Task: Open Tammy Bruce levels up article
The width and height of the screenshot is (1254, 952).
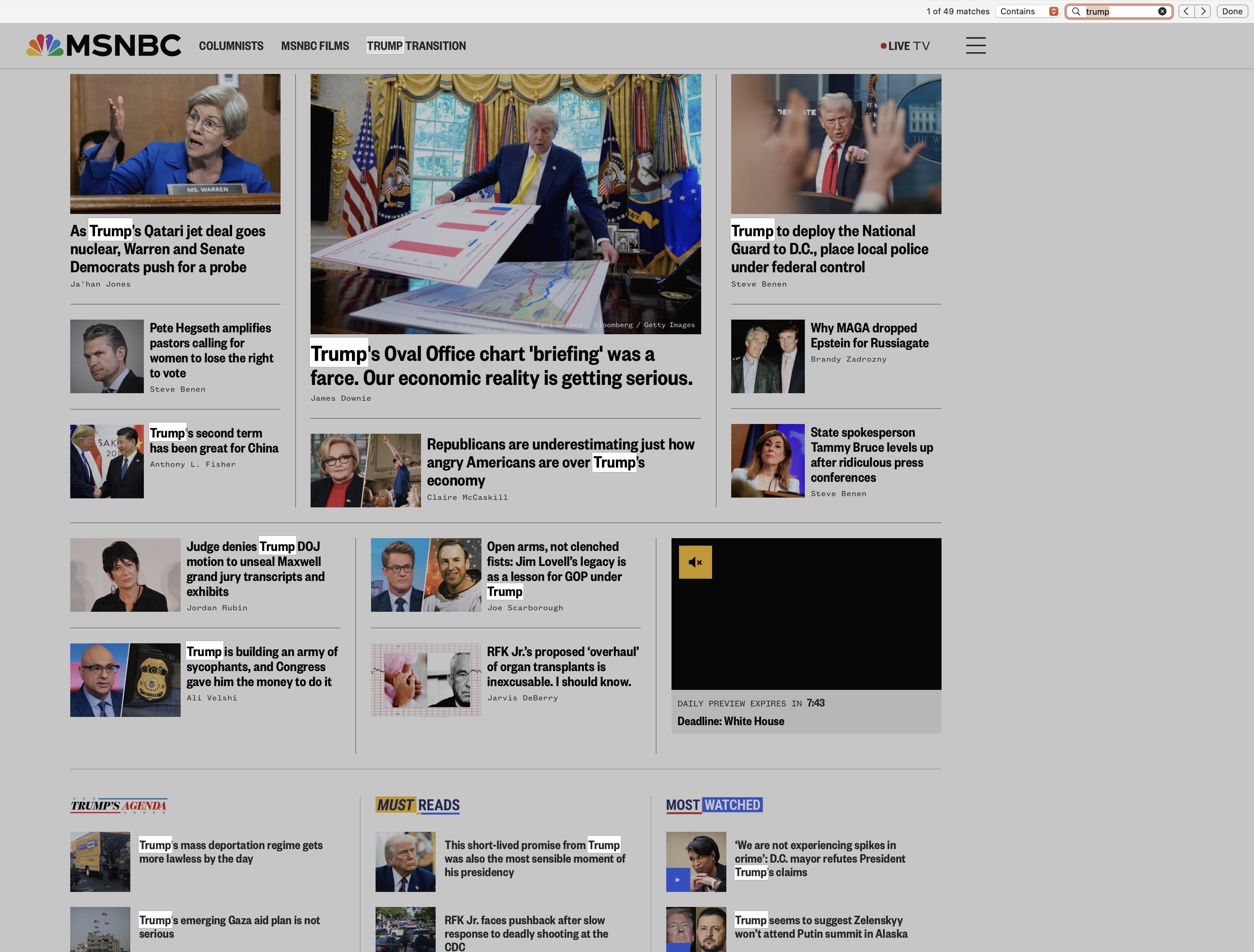Action: point(872,455)
